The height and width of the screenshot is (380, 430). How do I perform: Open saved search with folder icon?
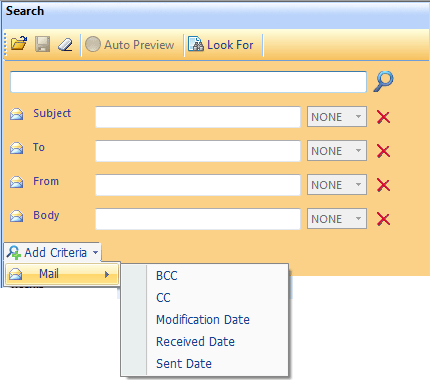pyautogui.click(x=19, y=44)
